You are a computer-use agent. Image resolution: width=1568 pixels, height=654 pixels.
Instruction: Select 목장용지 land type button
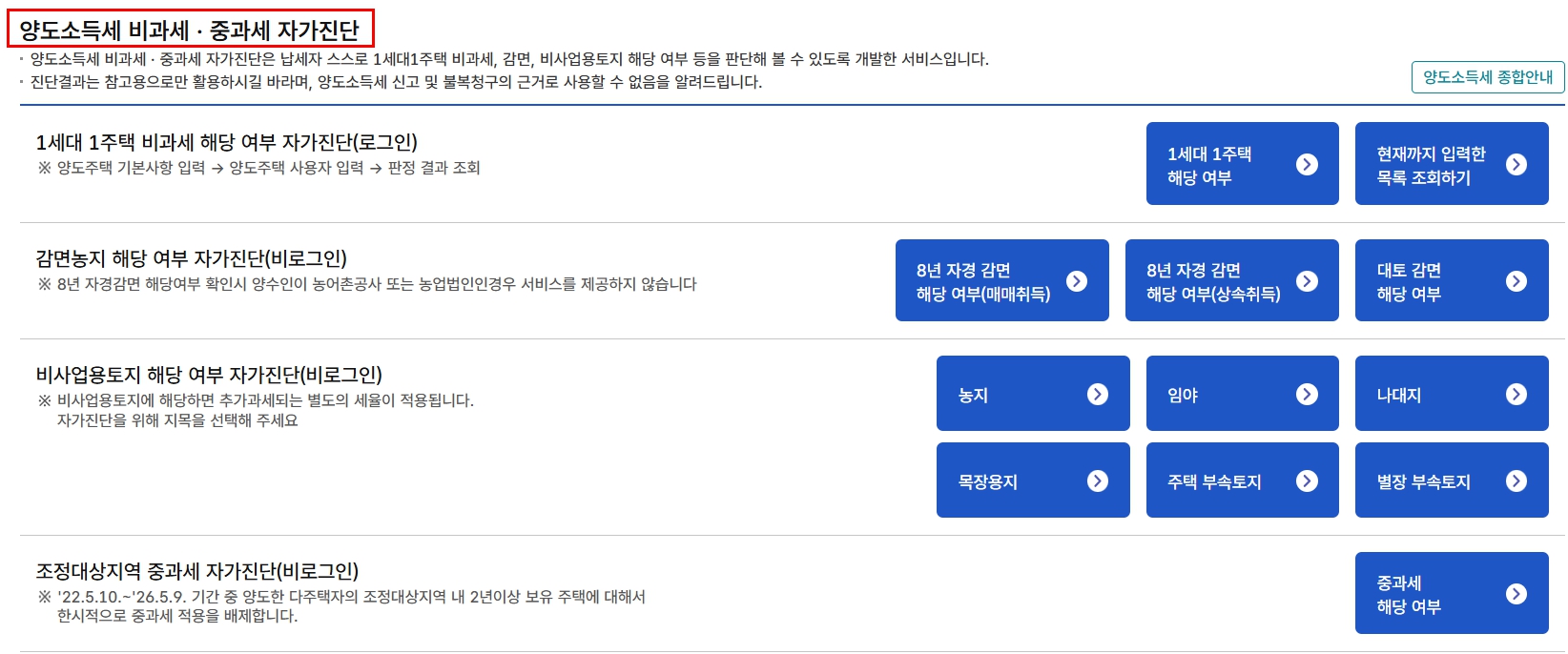[x=1033, y=480]
